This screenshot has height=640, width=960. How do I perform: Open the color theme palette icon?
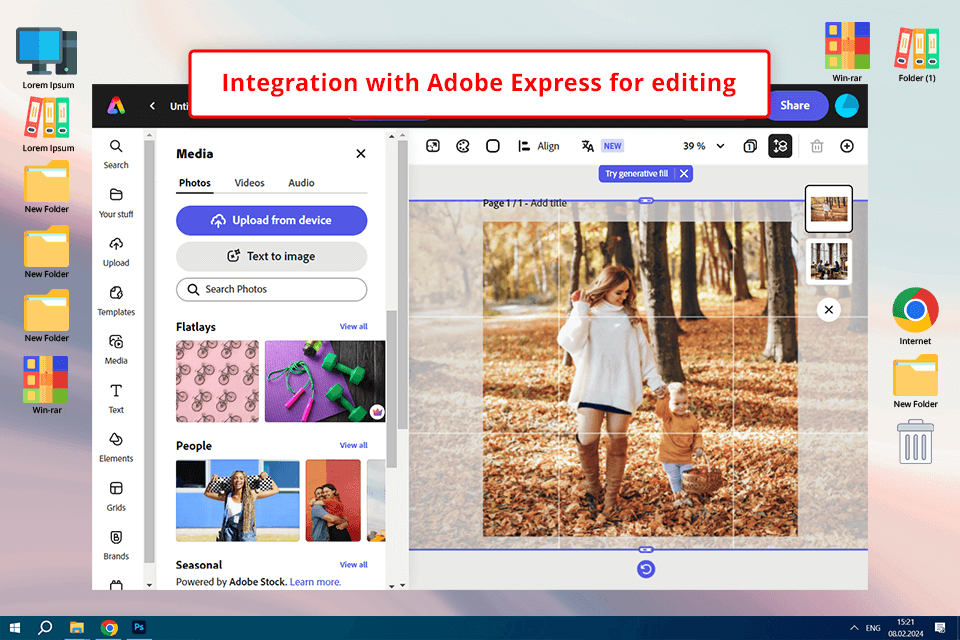(463, 146)
